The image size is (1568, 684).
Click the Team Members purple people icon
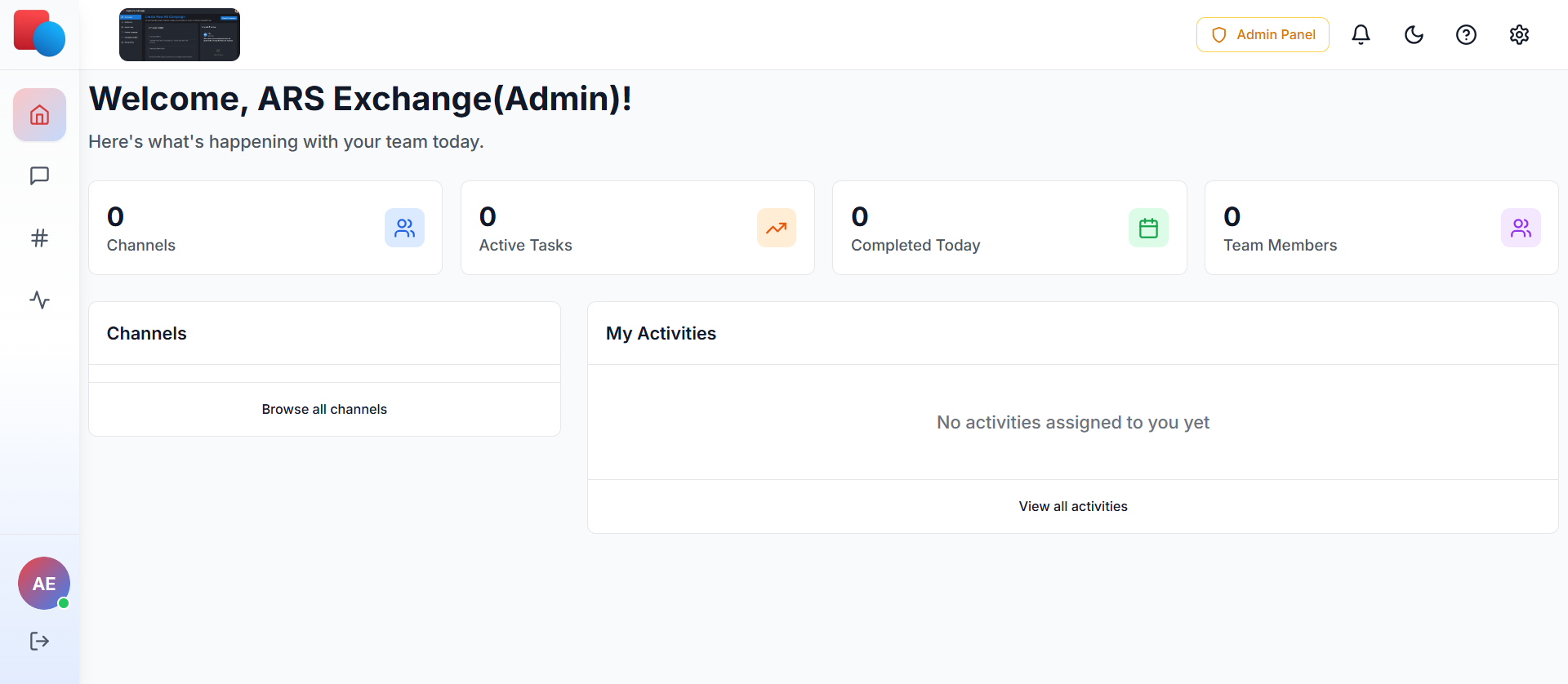(1521, 228)
